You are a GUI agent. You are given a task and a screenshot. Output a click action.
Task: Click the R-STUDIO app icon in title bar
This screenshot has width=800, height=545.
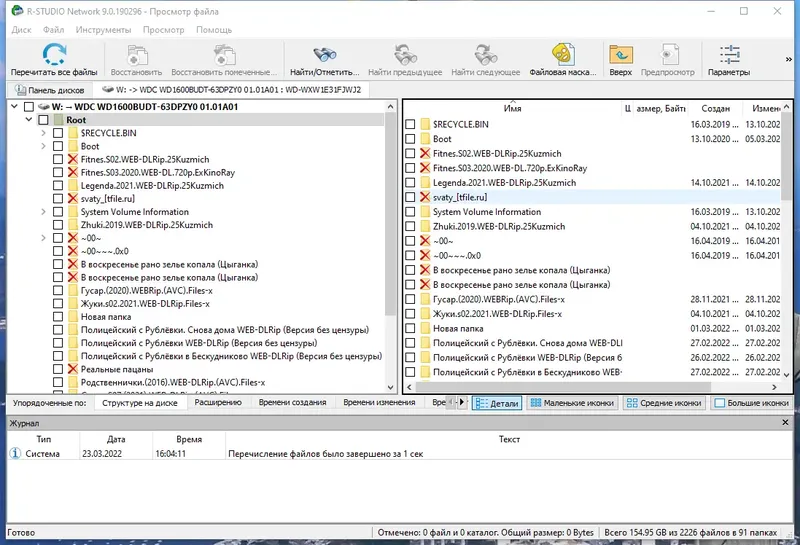coord(17,11)
